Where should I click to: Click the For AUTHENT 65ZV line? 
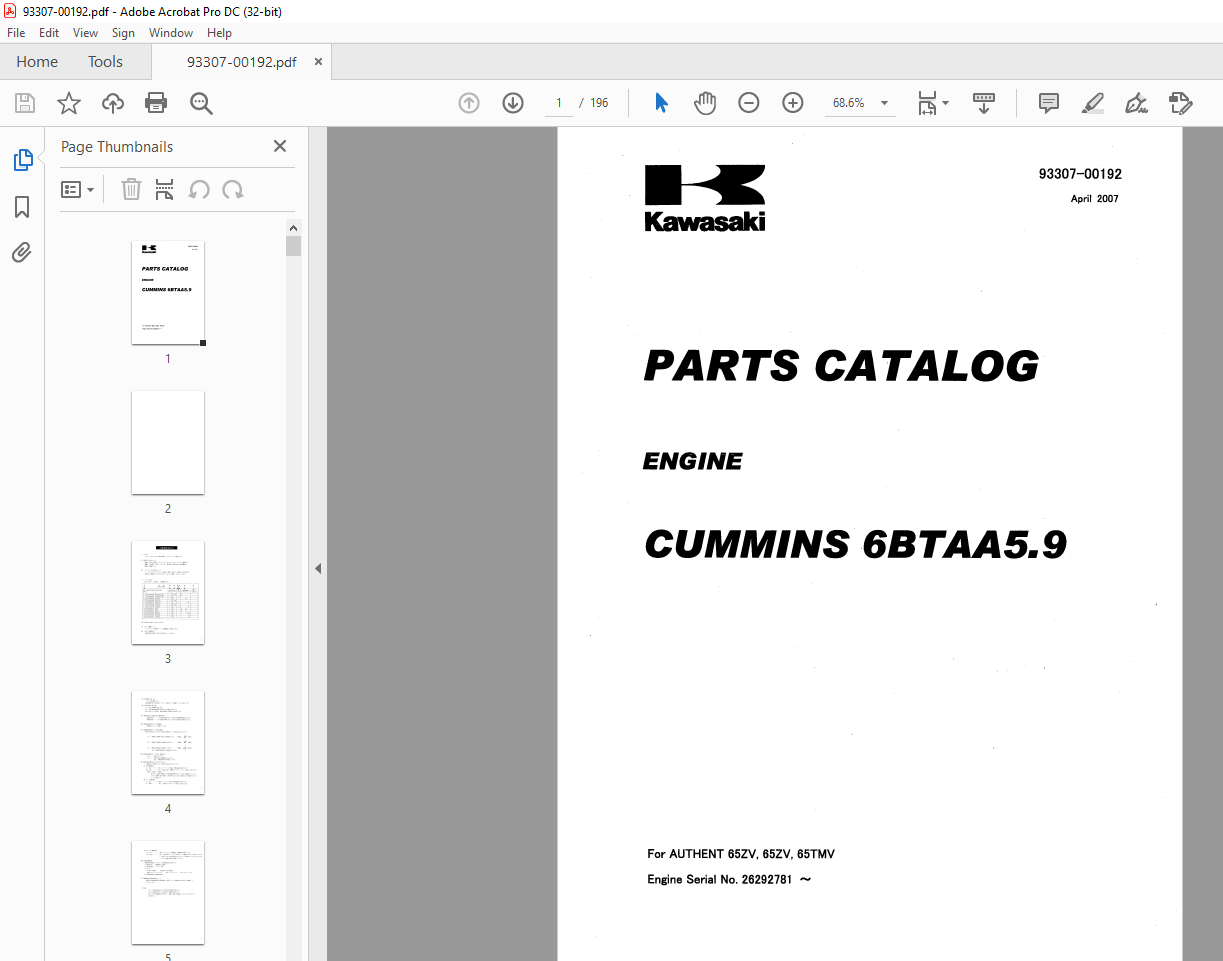click(x=741, y=854)
